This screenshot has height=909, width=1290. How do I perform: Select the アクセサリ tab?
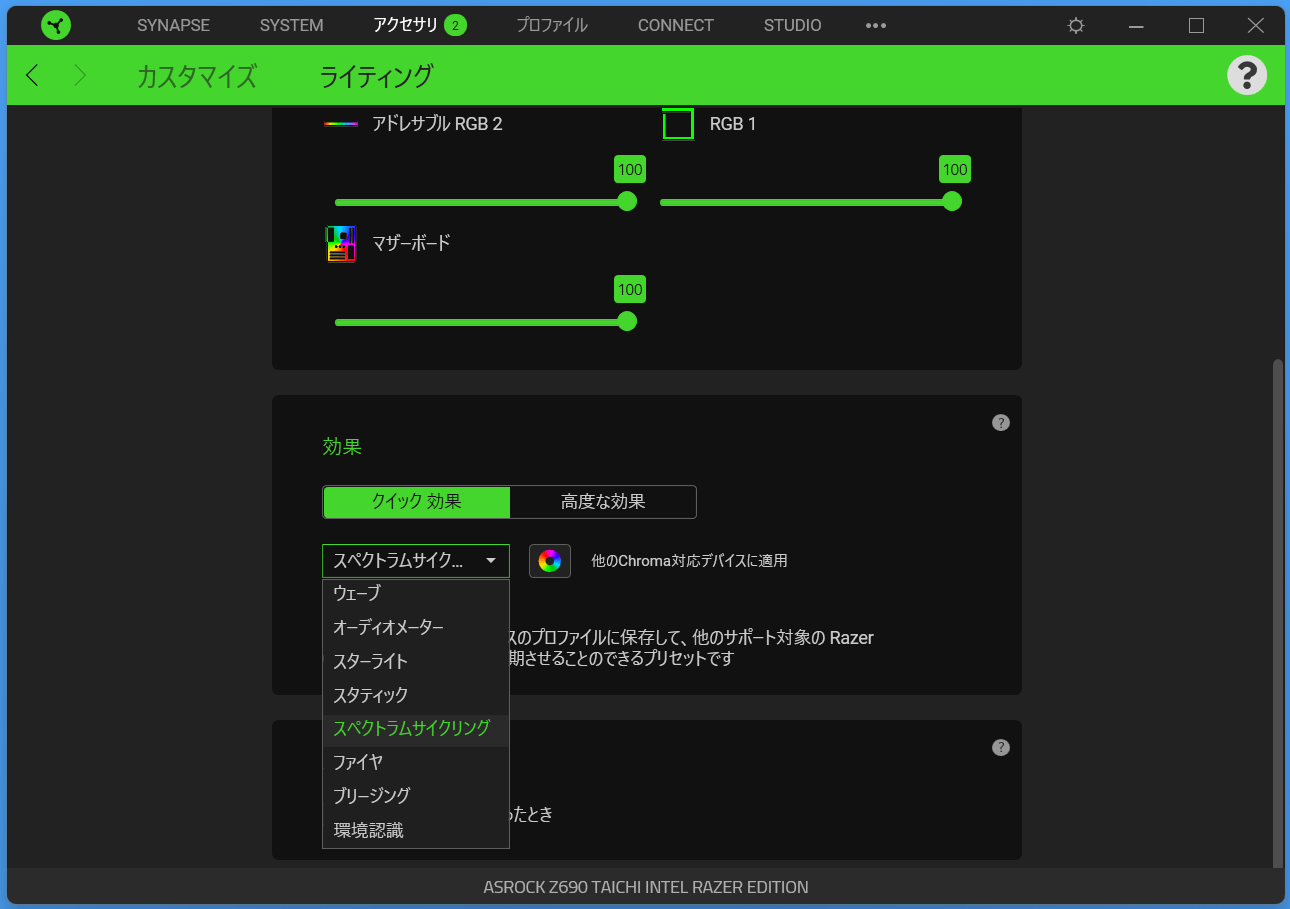405,26
